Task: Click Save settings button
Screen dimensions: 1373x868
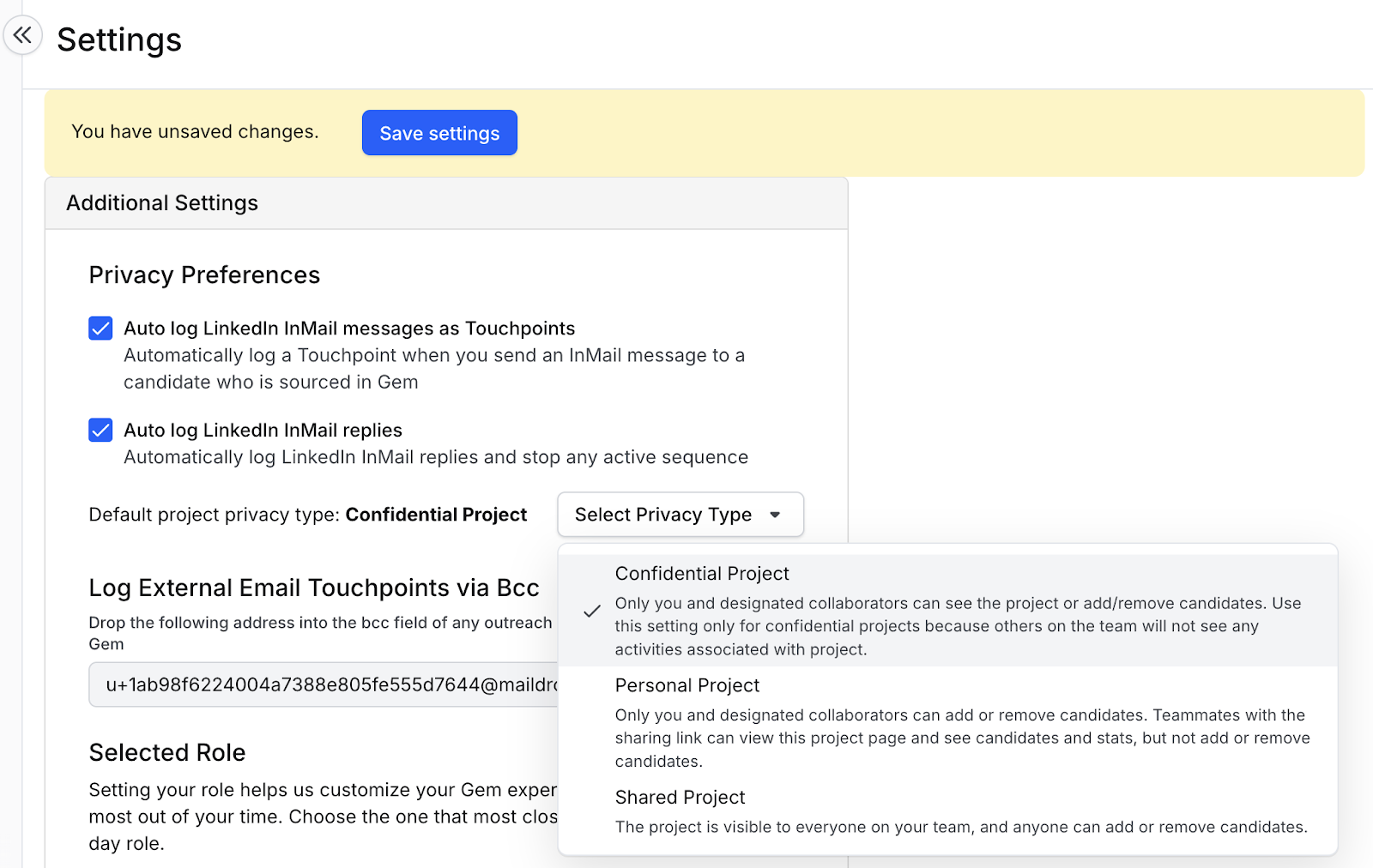Action: click(439, 133)
